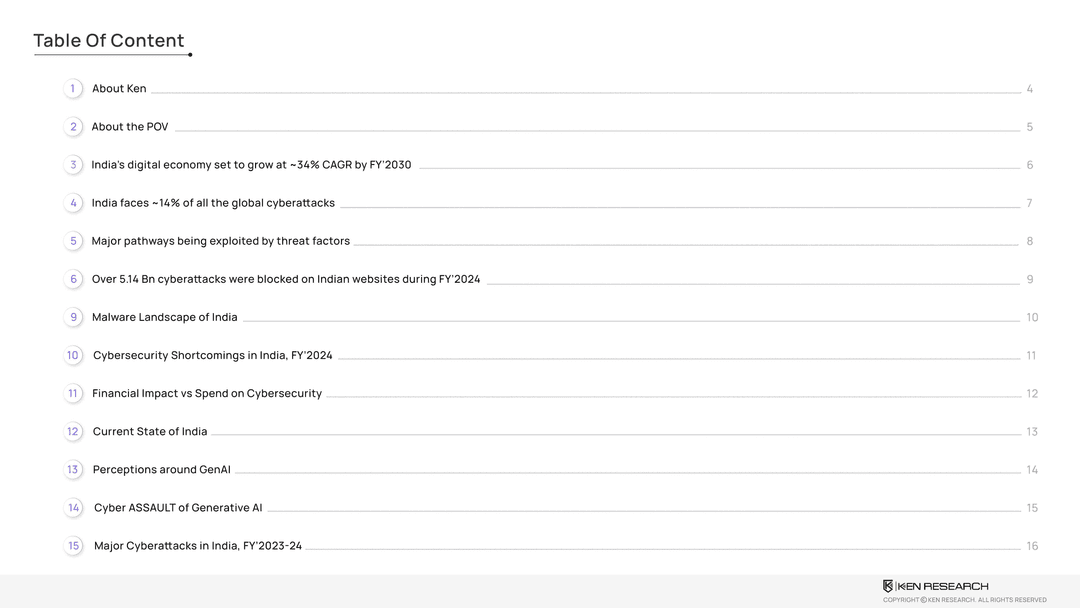This screenshot has height=608, width=1080.
Task: Go to India's digital economy growth section
Action: tap(251, 165)
